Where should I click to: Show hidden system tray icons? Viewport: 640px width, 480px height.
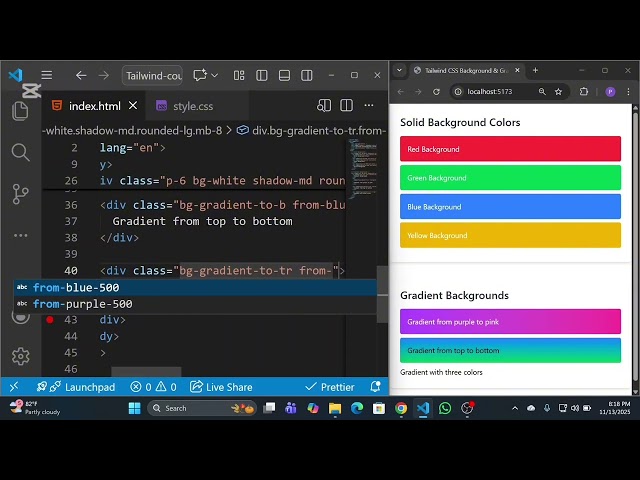515,408
